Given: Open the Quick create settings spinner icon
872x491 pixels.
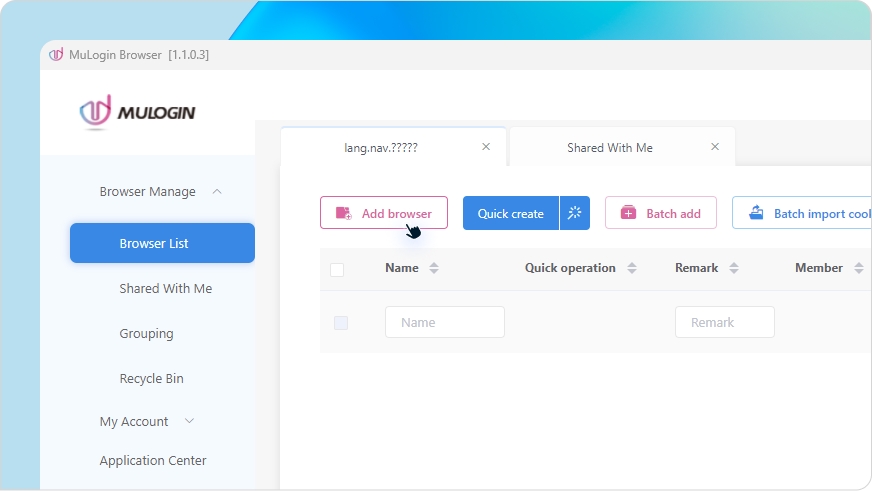Looking at the screenshot, I should pyautogui.click(x=575, y=213).
